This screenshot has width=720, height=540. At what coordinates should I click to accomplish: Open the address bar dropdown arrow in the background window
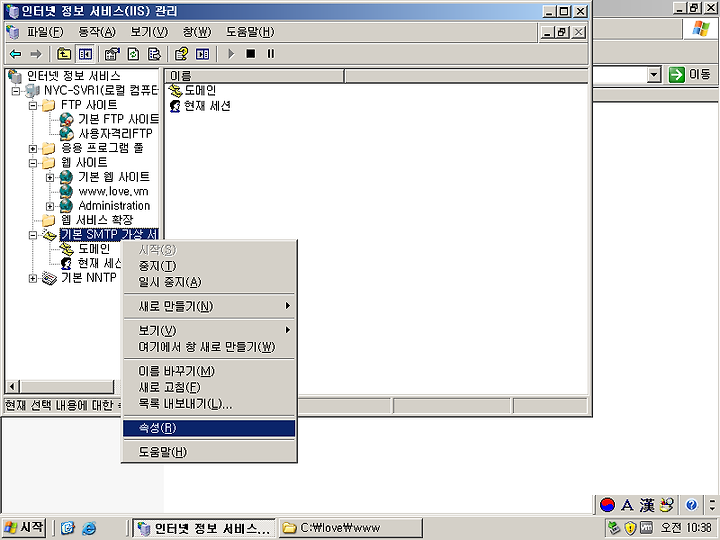click(654, 74)
